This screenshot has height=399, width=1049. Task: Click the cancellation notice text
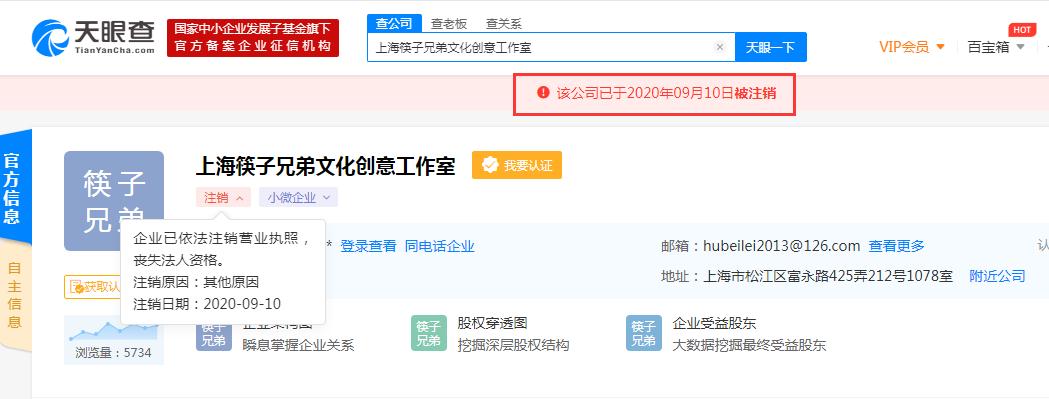click(x=666, y=93)
